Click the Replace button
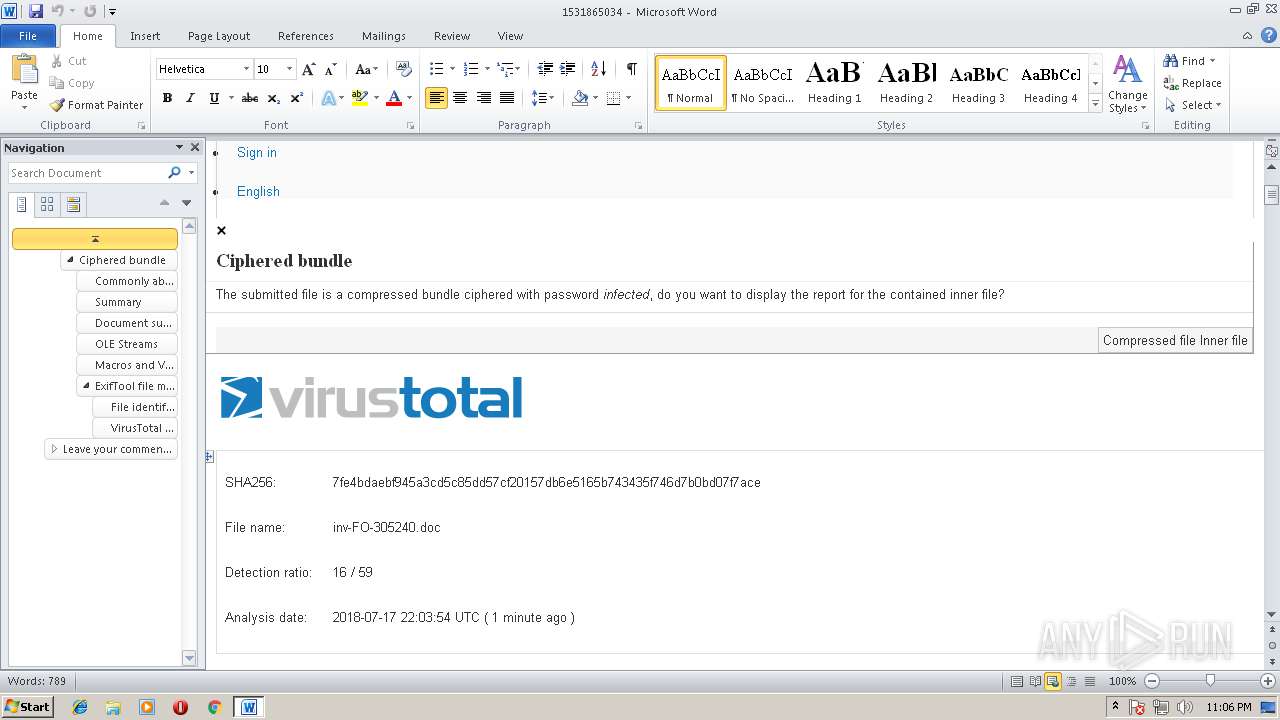Viewport: 1280px width, 720px height. coord(1192,83)
